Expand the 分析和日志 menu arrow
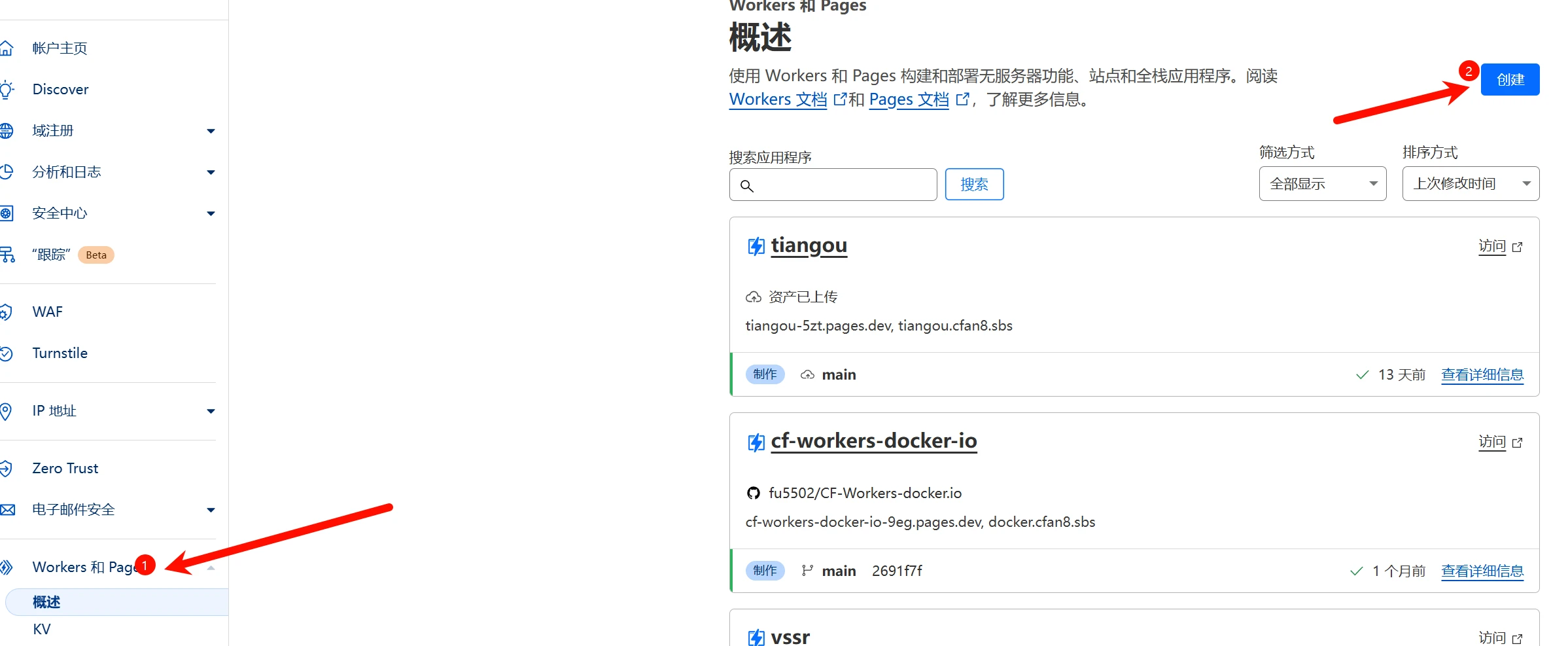The height and width of the screenshot is (646, 1568). 211,172
